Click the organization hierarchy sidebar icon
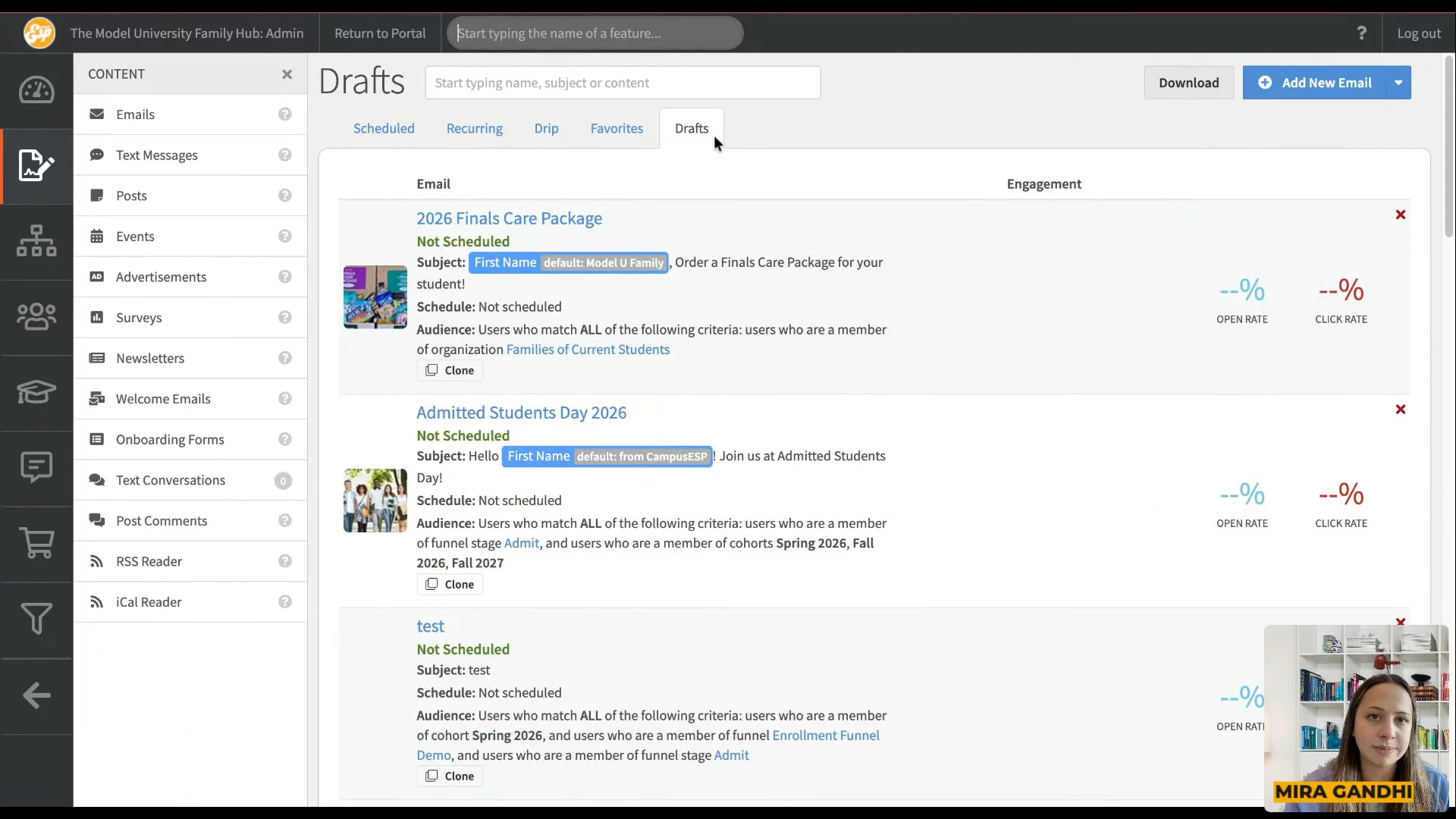This screenshot has height=819, width=1456. [36, 241]
